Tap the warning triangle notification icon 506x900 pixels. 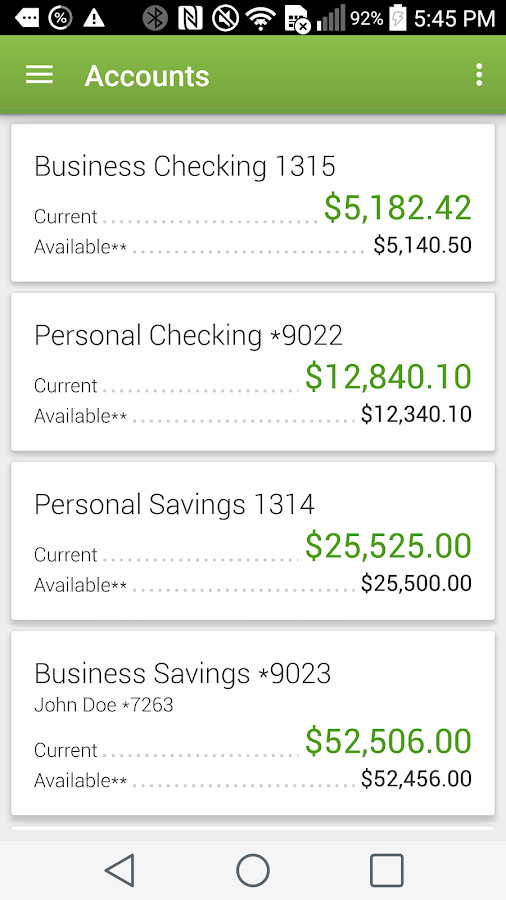coord(94,18)
